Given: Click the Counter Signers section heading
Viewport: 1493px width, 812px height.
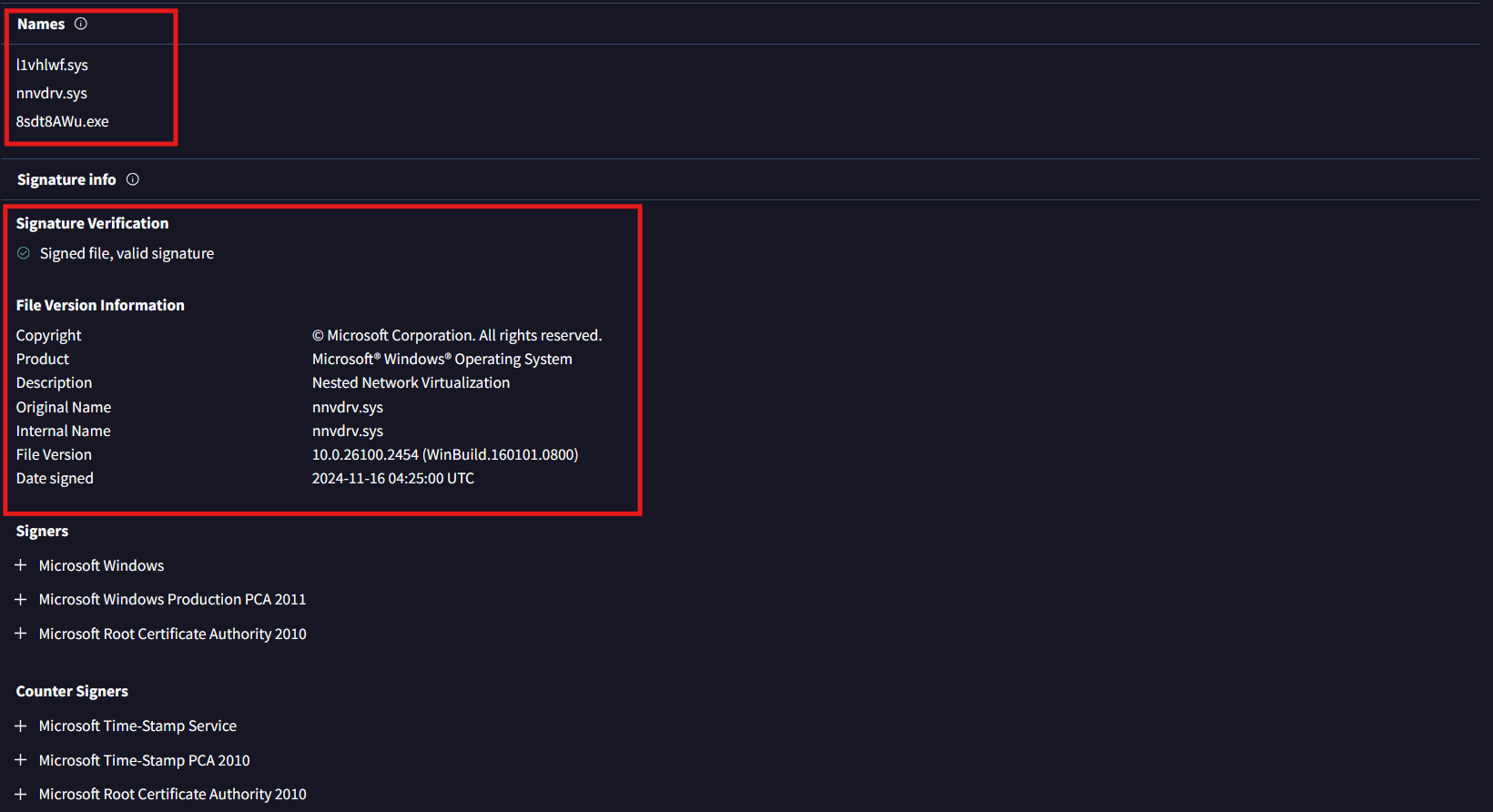Looking at the screenshot, I should pos(72,691).
